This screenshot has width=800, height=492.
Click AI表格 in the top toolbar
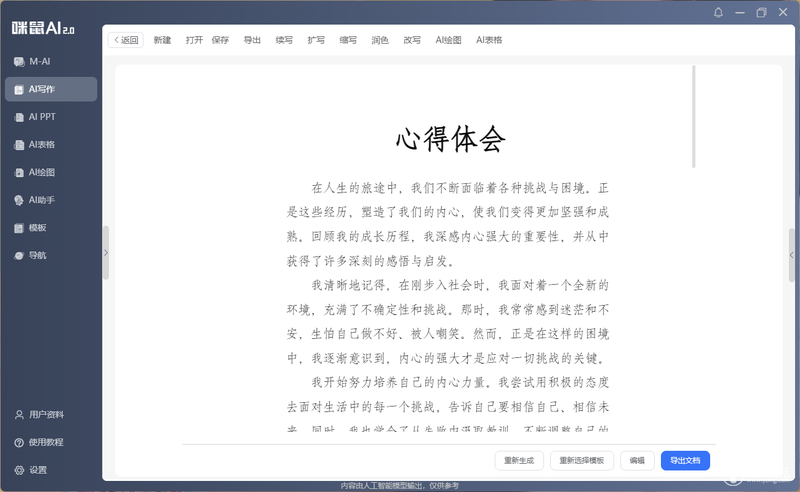pos(489,40)
